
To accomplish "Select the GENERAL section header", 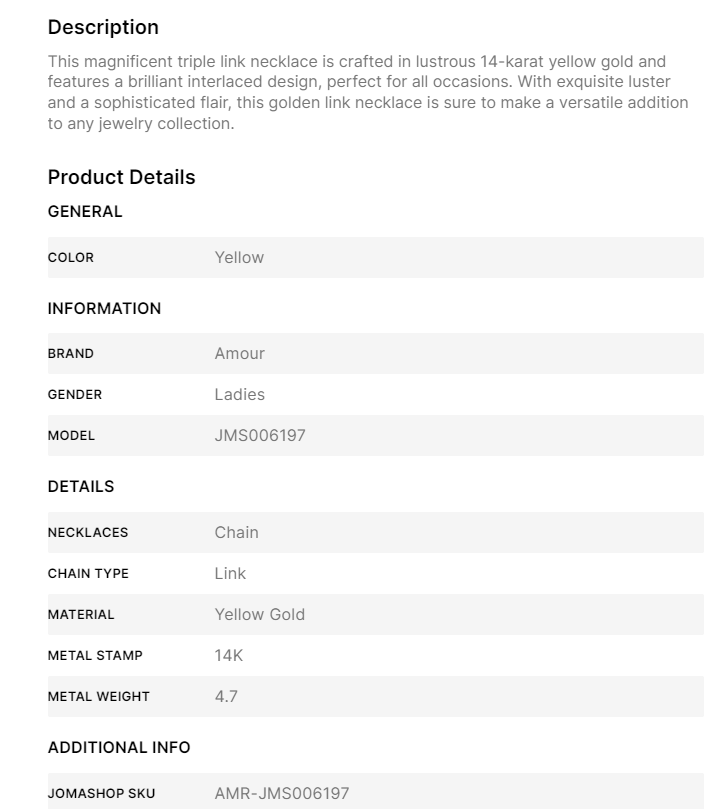I will [x=85, y=212].
